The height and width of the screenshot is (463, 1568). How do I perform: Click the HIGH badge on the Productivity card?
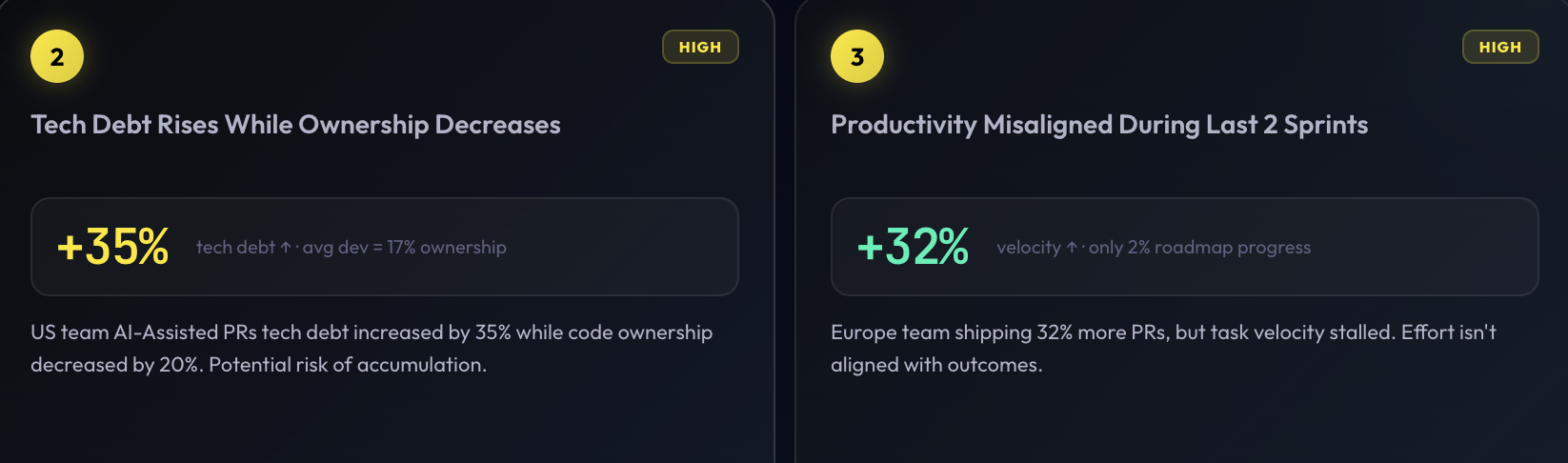tap(1500, 48)
